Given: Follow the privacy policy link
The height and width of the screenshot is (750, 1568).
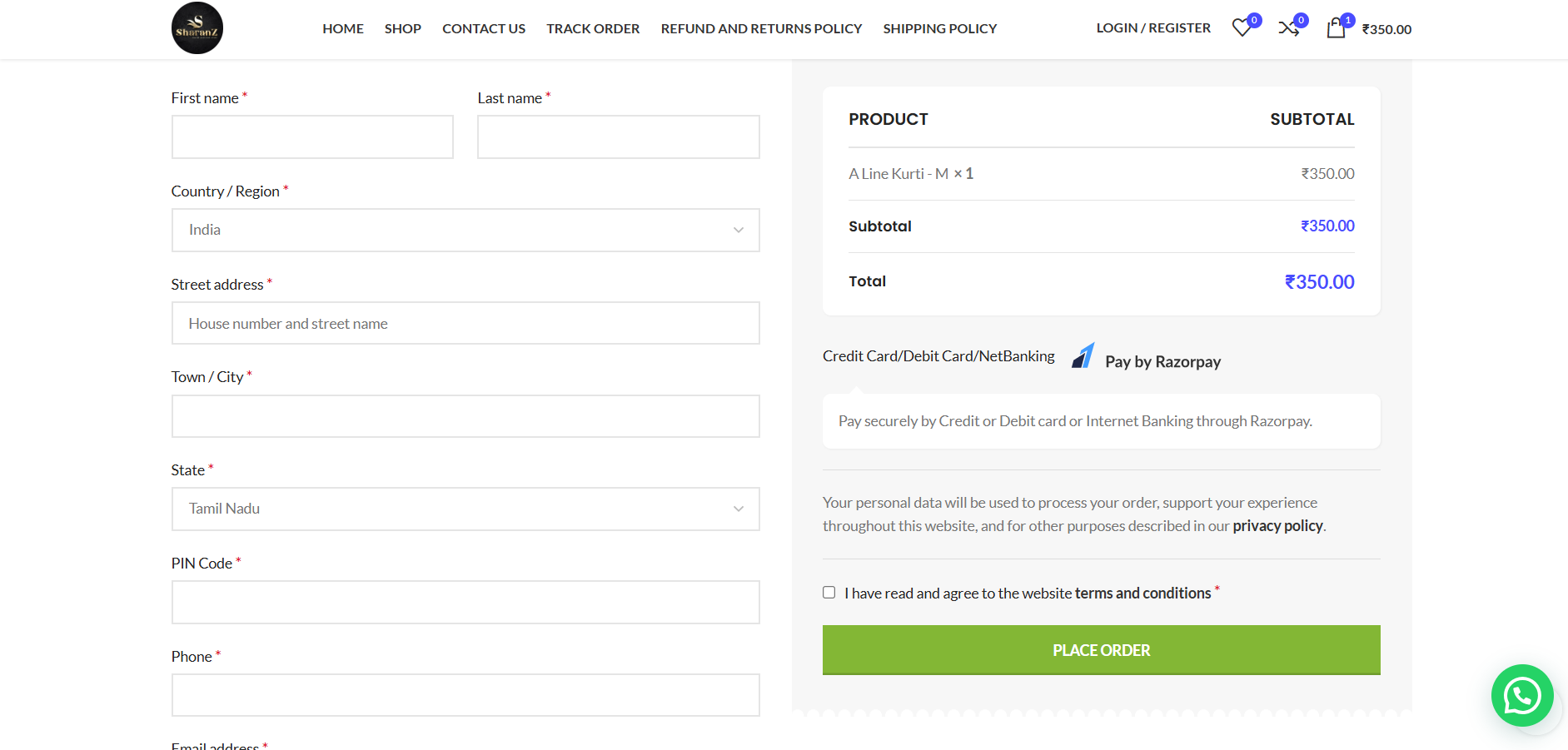Looking at the screenshot, I should pos(1277,526).
